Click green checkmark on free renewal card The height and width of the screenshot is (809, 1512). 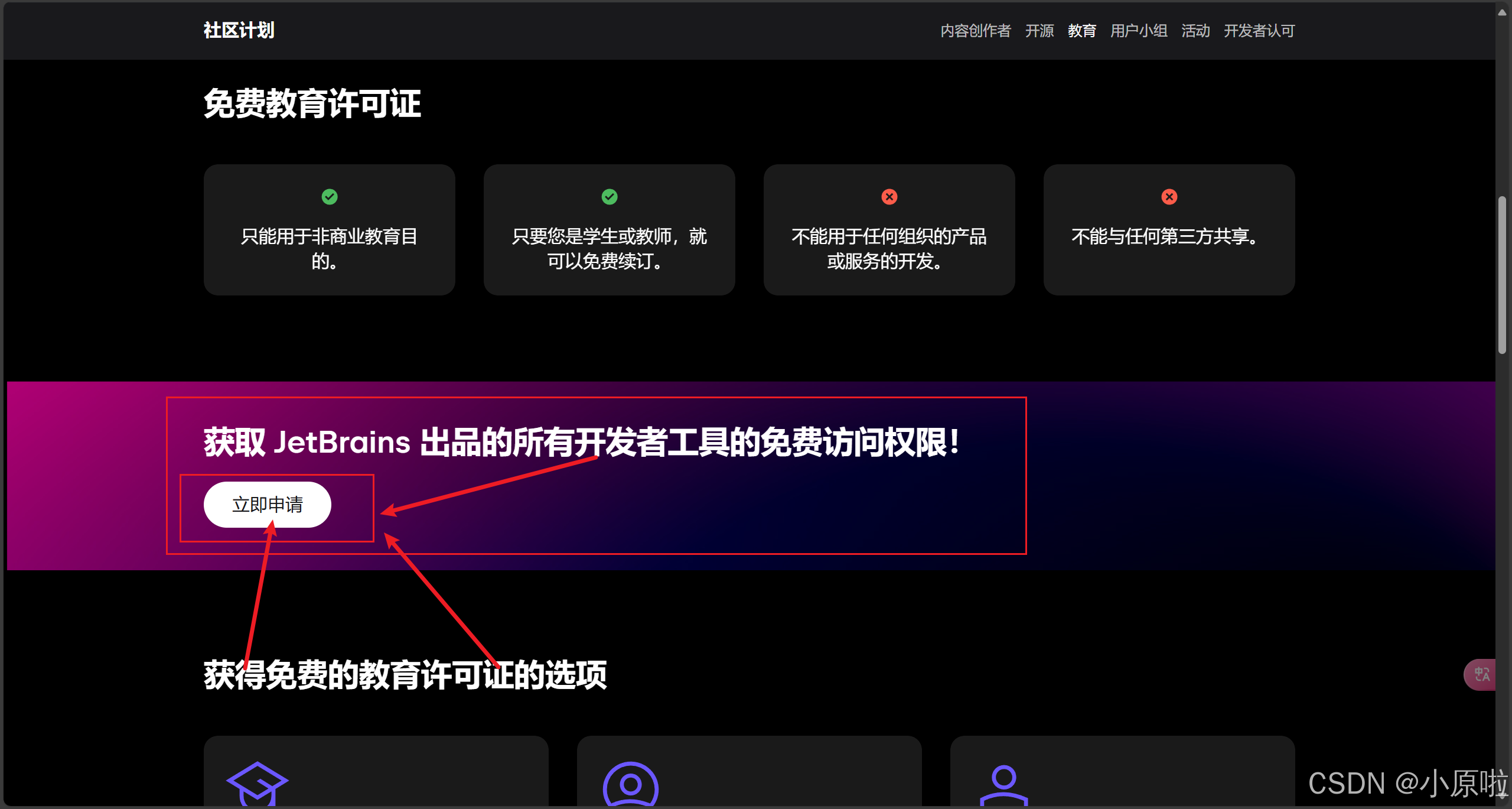(x=610, y=197)
